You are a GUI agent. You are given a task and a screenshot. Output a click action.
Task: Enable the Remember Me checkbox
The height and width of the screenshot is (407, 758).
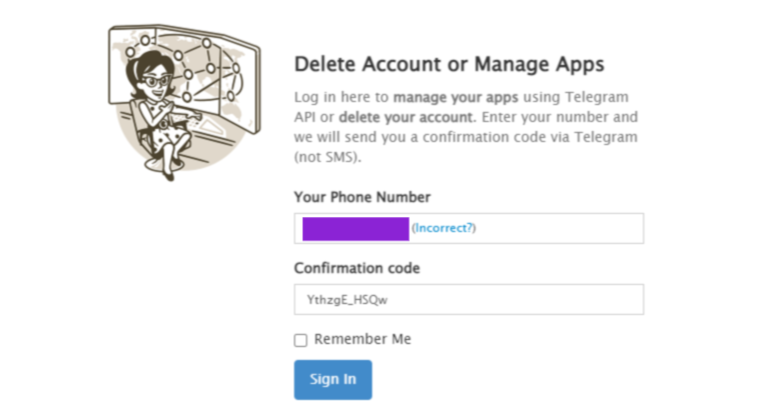tap(301, 340)
